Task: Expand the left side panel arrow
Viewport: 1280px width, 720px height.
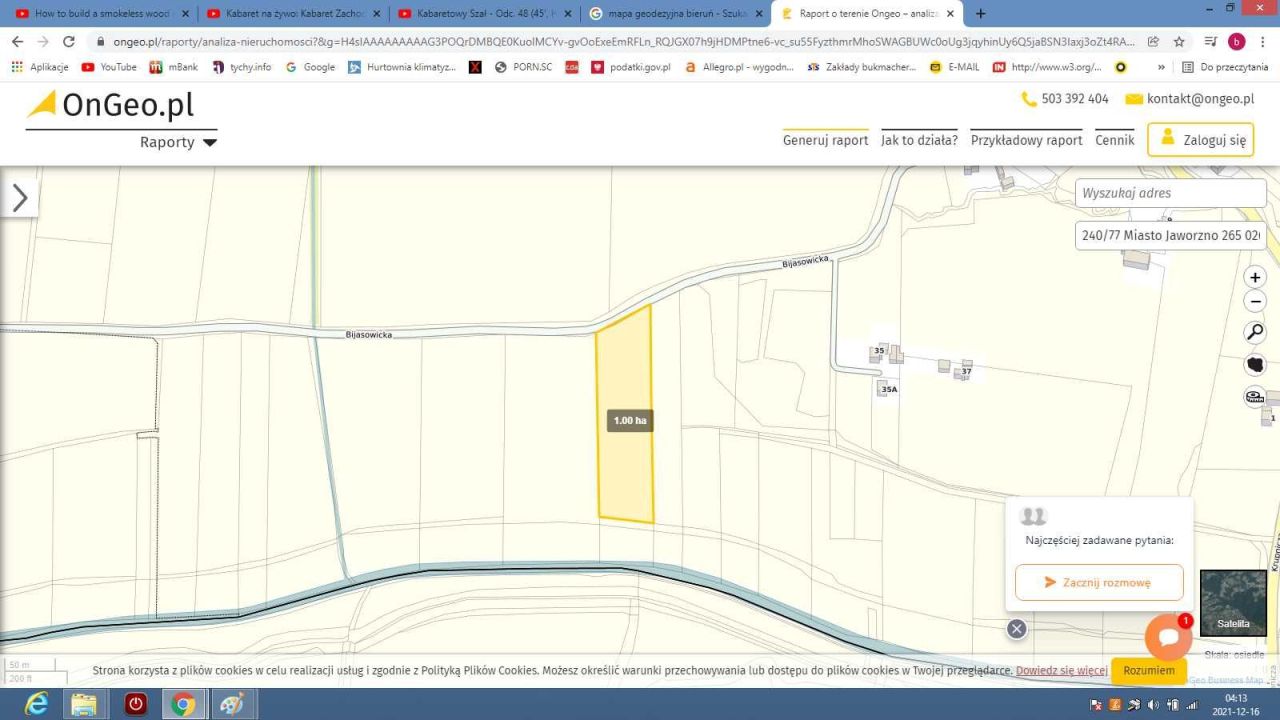Action: click(x=20, y=198)
